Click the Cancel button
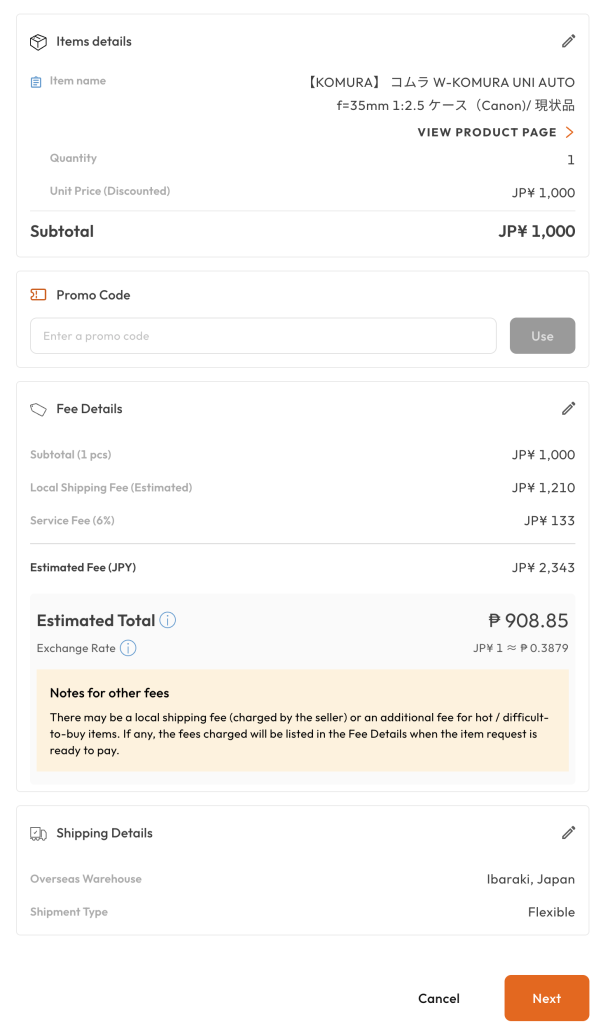Viewport: 603px width, 1024px height. click(439, 998)
